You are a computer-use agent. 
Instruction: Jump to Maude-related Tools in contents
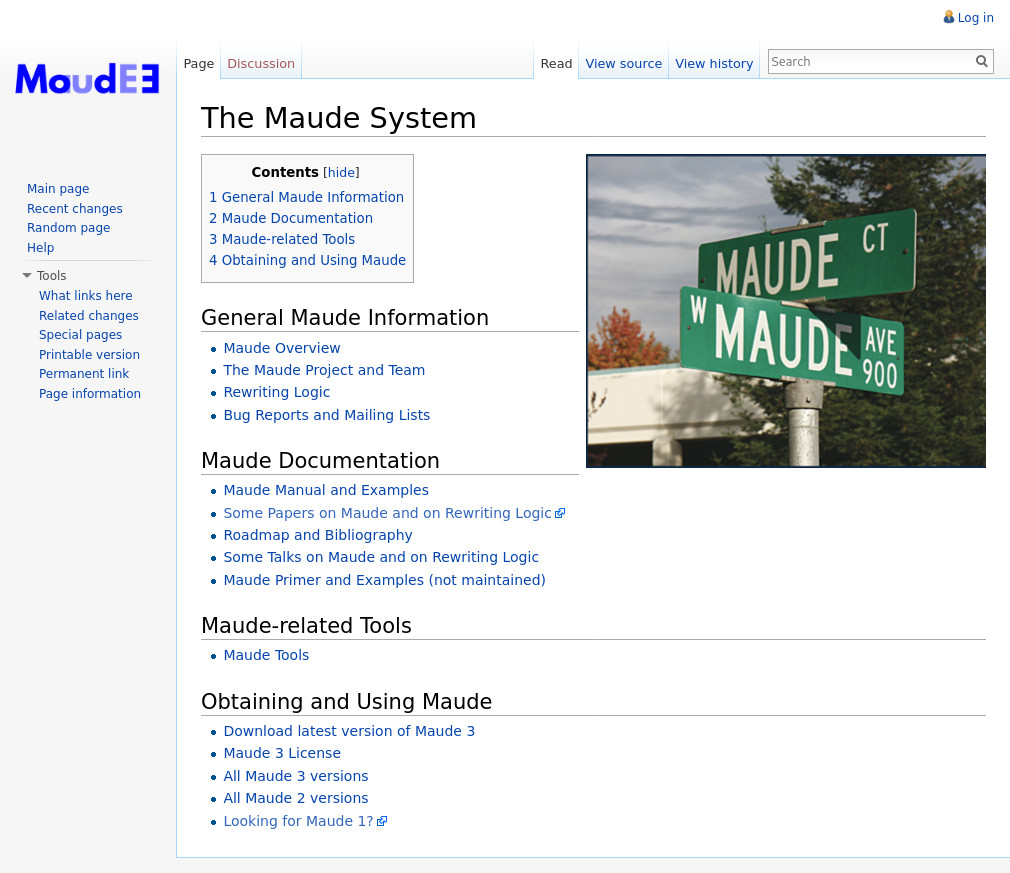pos(282,239)
